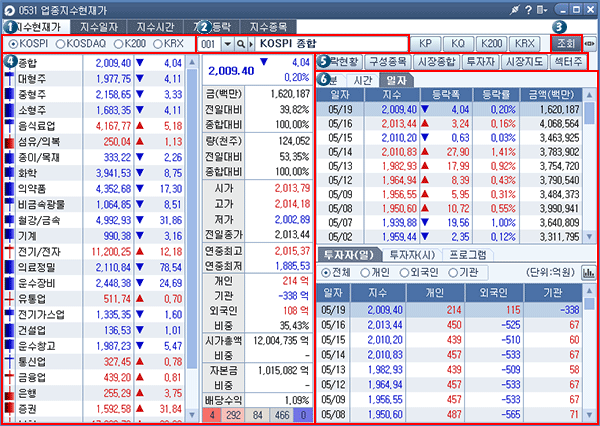Click the 외국인 column header in investor table
Screen dimensions: 600x426
[x=493, y=293]
